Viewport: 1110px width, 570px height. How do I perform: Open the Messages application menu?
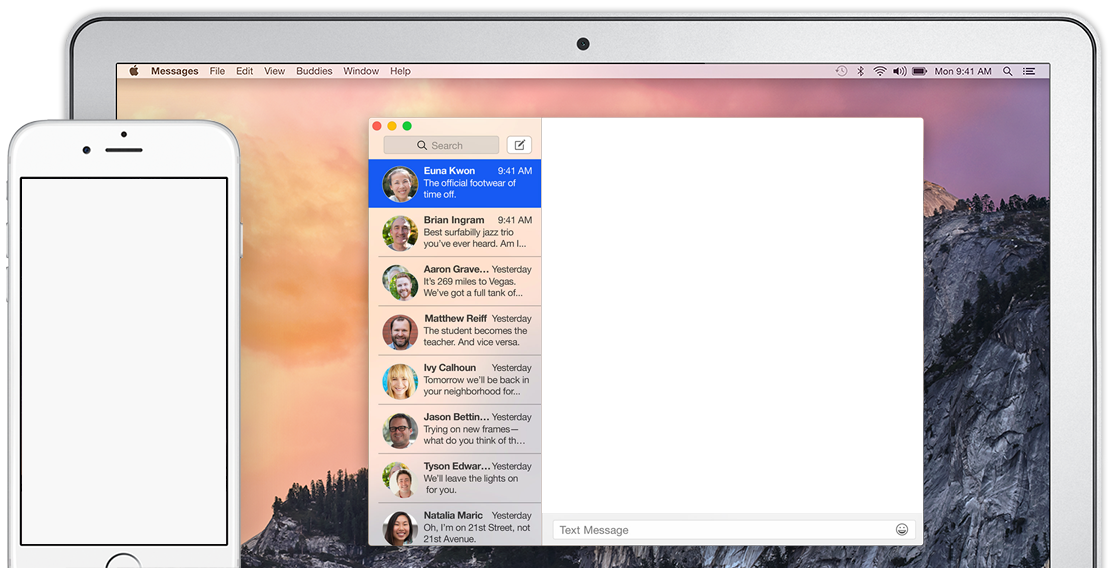pyautogui.click(x=174, y=71)
